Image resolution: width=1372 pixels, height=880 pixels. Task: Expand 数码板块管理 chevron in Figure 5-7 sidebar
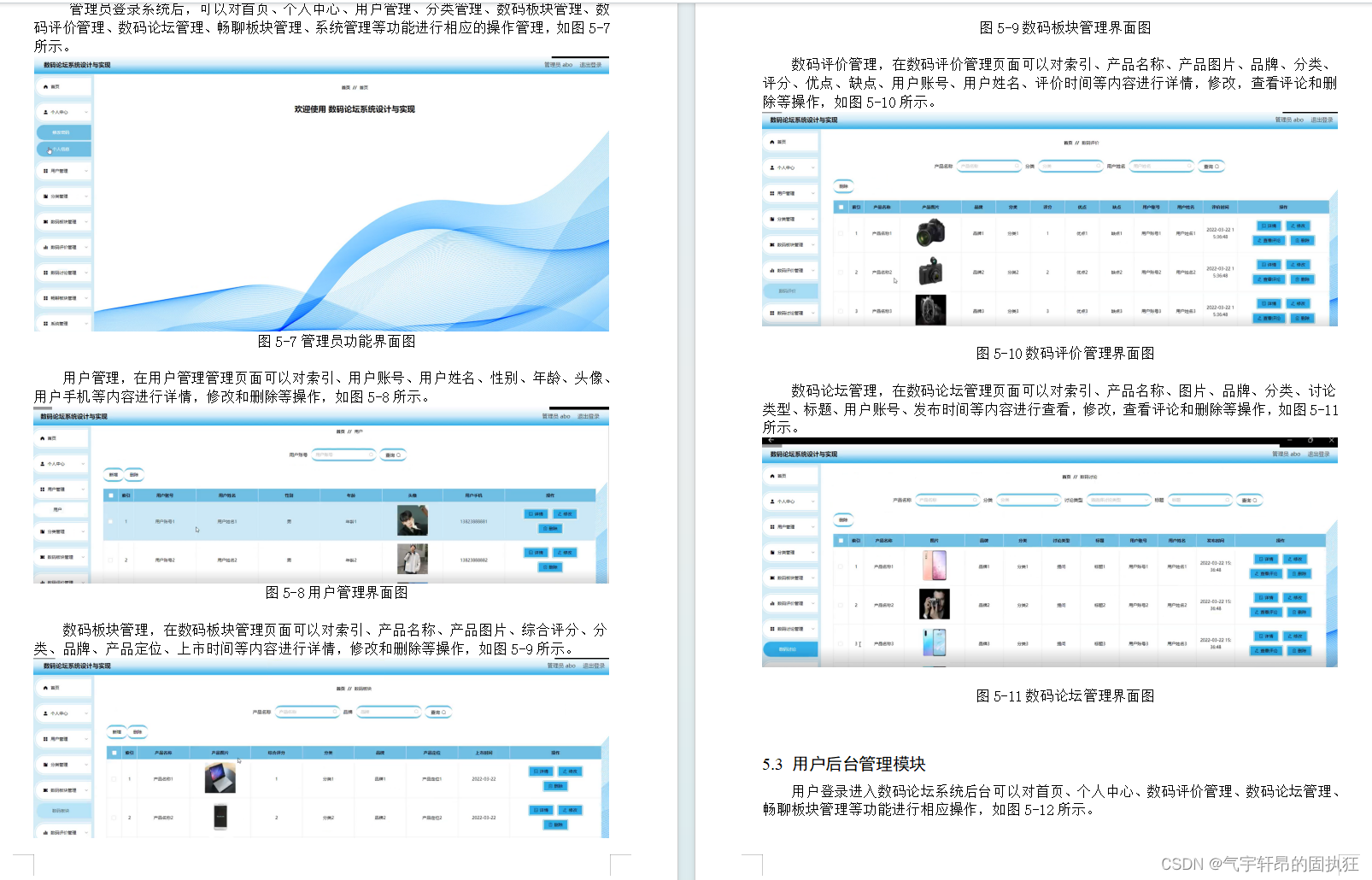tap(86, 222)
